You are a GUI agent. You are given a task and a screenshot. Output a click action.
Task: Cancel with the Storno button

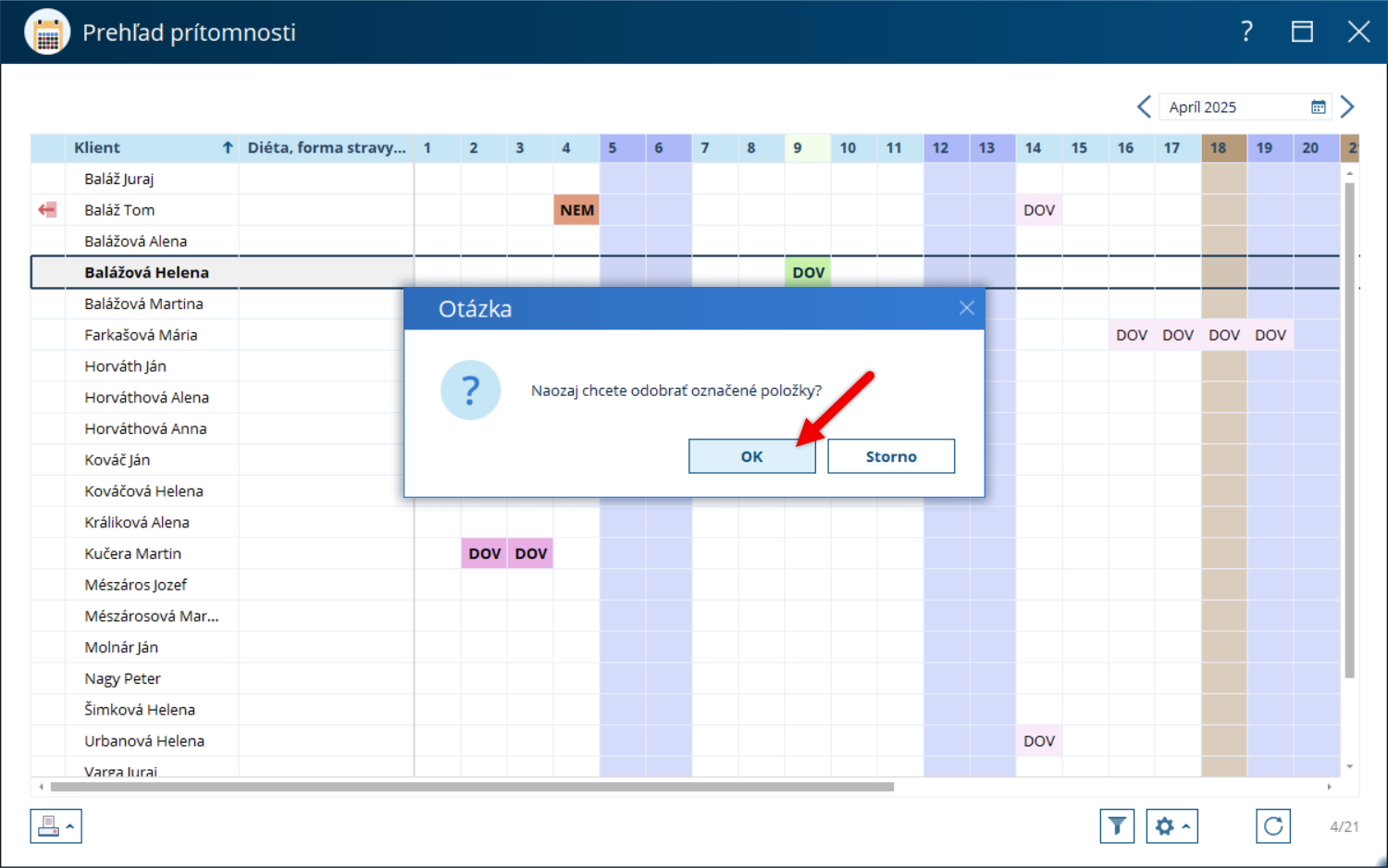pyautogui.click(x=891, y=456)
